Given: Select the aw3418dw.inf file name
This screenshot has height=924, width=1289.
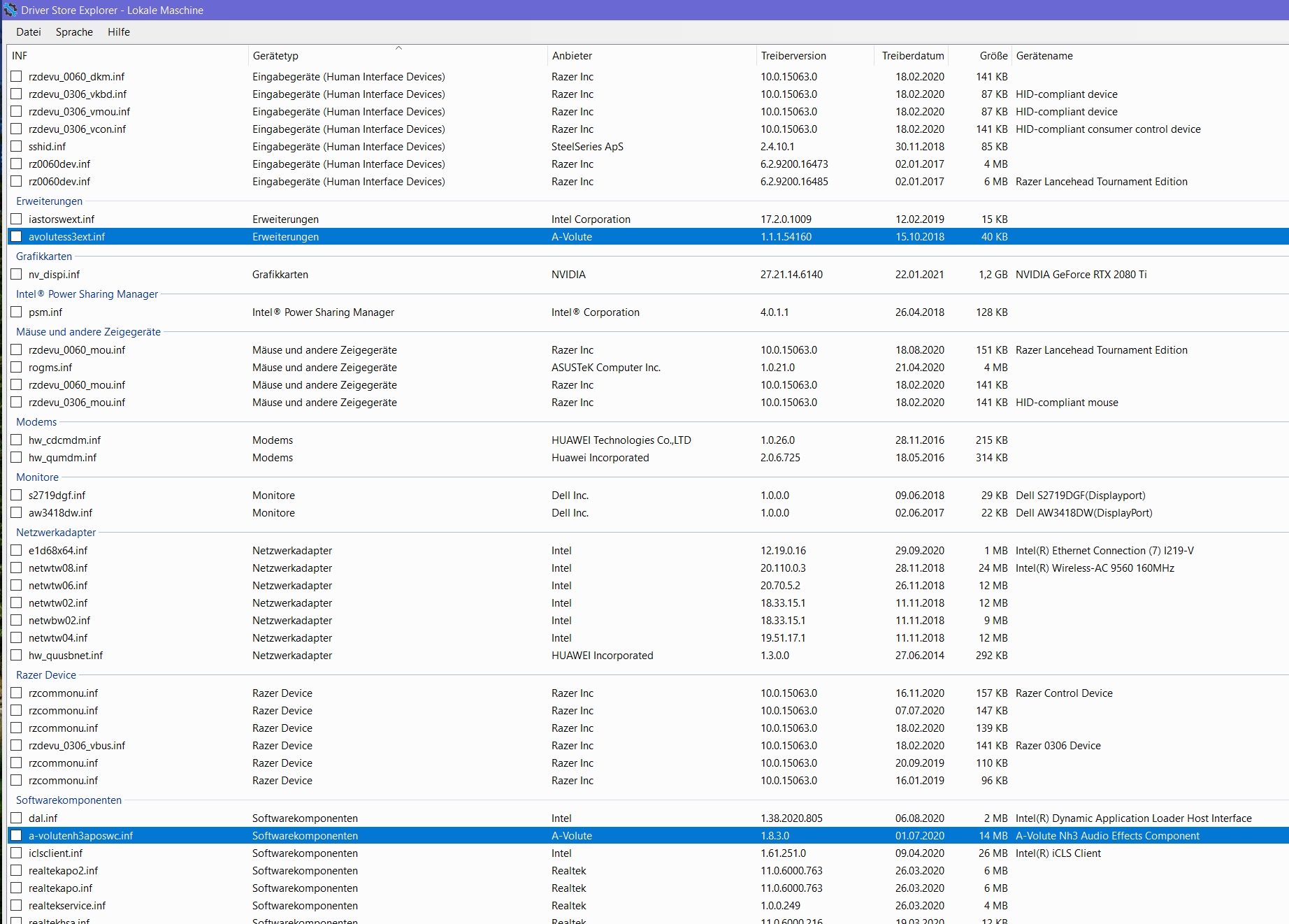Looking at the screenshot, I should click(60, 513).
